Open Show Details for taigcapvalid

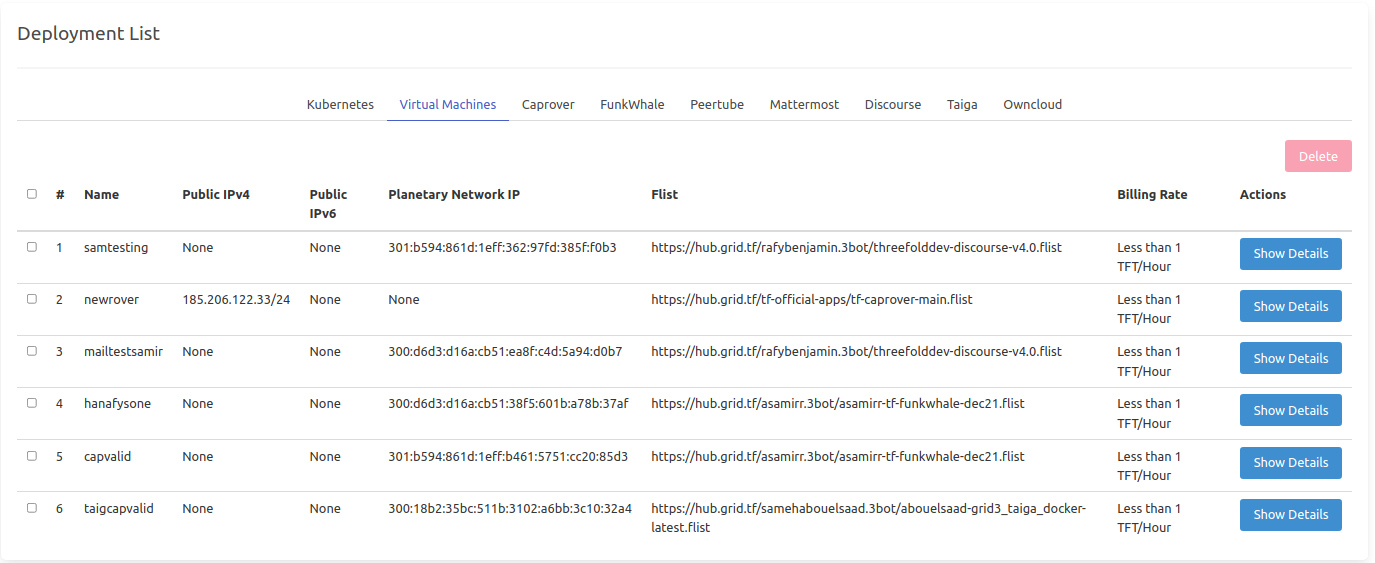coord(1290,515)
